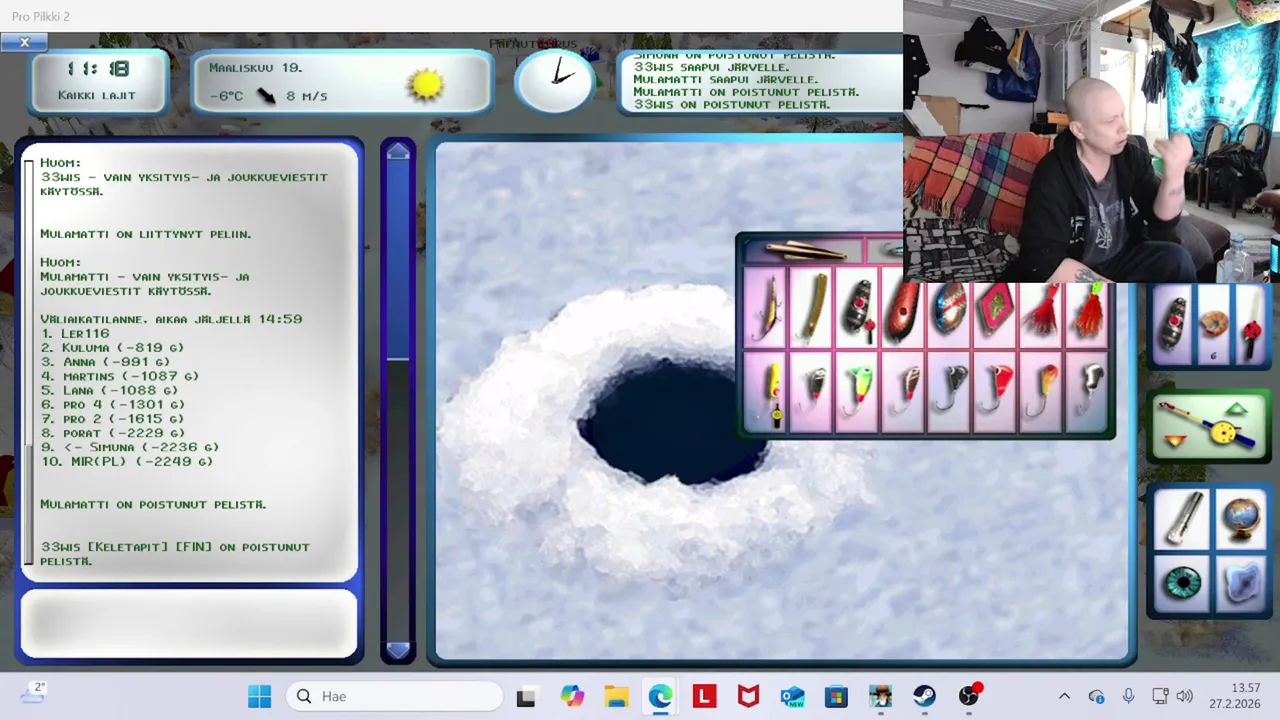The height and width of the screenshot is (720, 1280).
Task: Raise the rod with green up arrow
Action: point(1237,408)
